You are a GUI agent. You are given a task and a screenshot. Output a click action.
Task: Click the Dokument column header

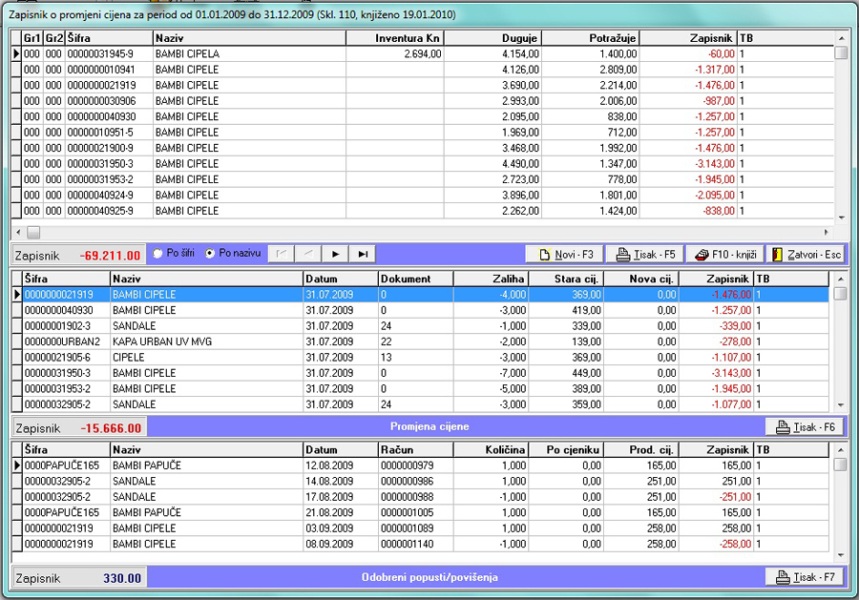point(415,278)
